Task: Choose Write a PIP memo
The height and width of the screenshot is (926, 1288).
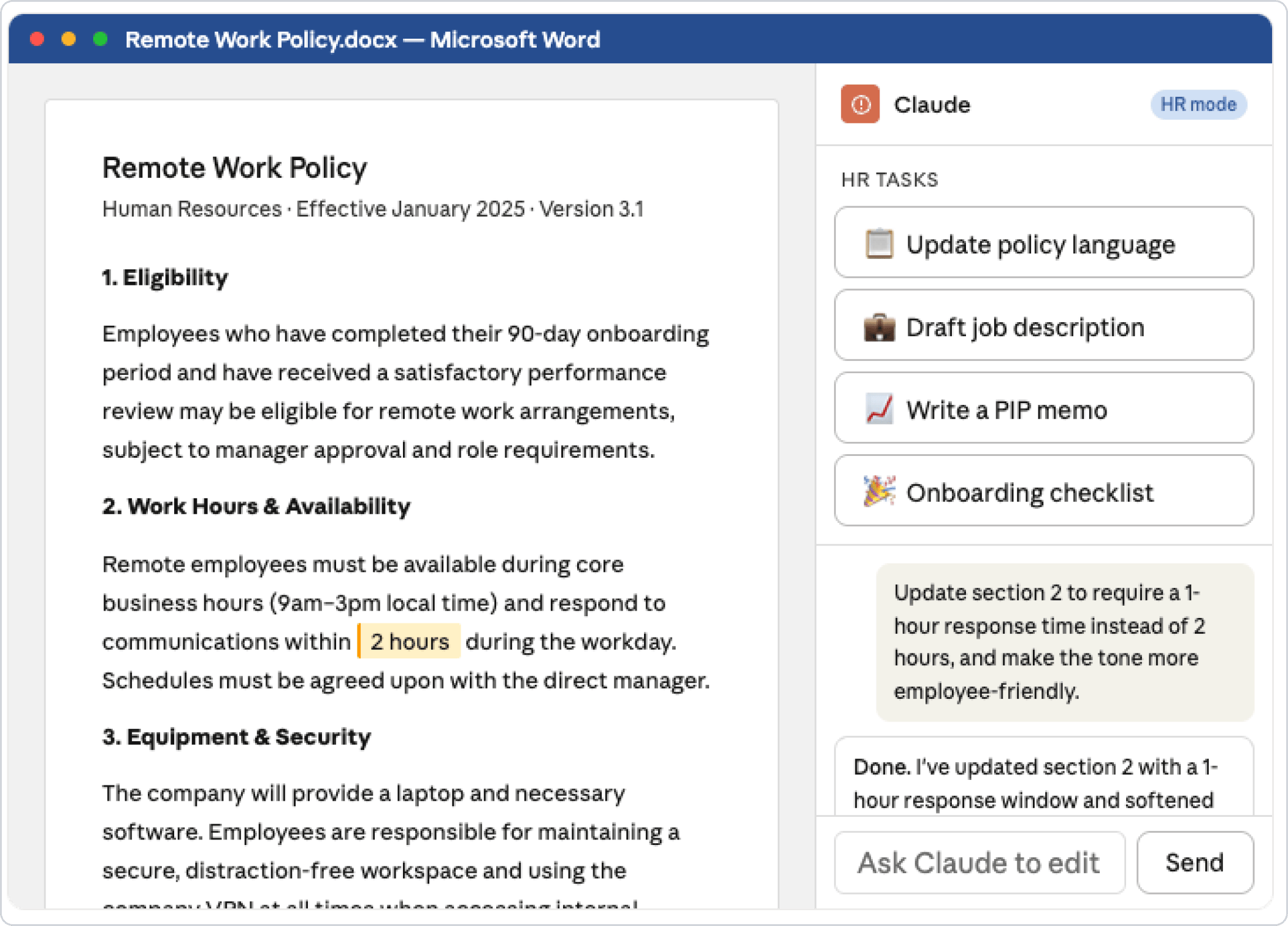Action: point(1043,408)
